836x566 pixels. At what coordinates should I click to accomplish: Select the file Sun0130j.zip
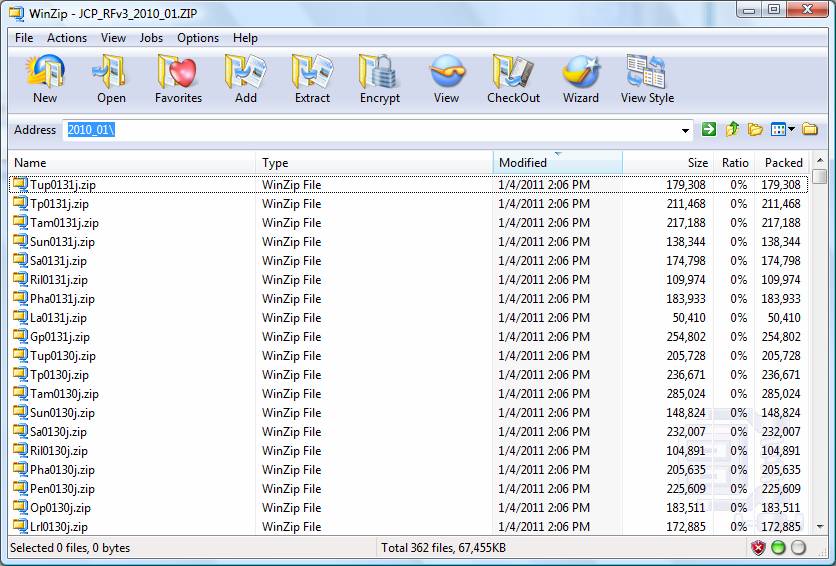click(x=62, y=413)
